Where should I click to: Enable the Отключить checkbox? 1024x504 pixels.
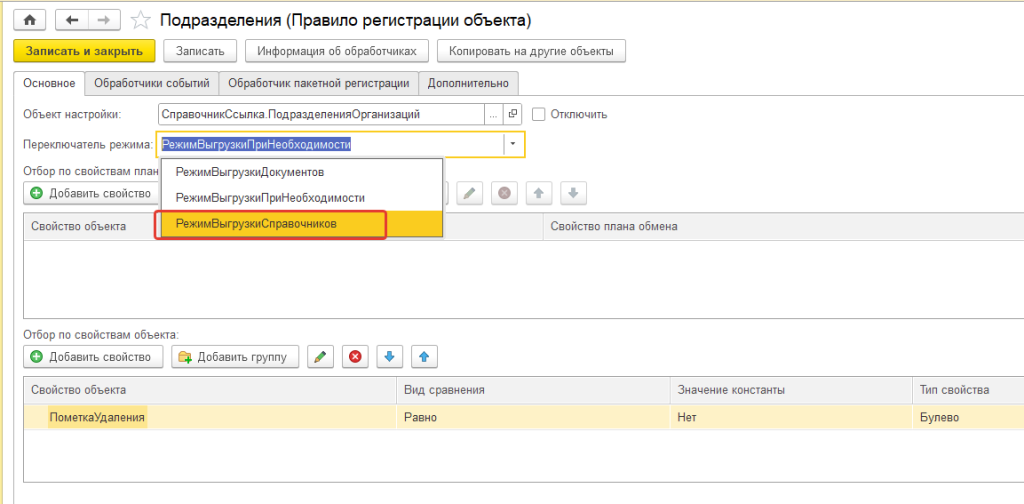(540, 114)
